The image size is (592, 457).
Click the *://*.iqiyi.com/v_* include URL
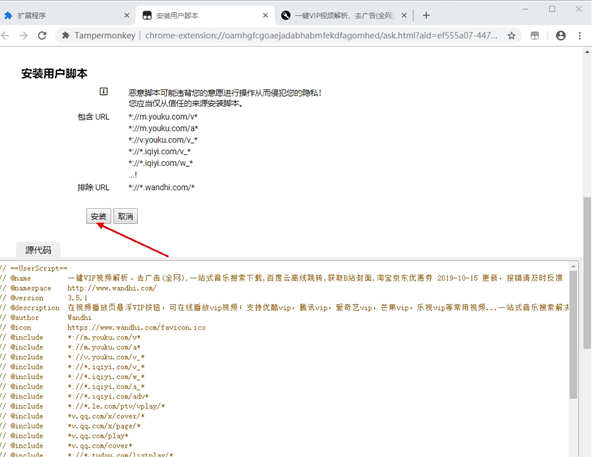(x=159, y=152)
